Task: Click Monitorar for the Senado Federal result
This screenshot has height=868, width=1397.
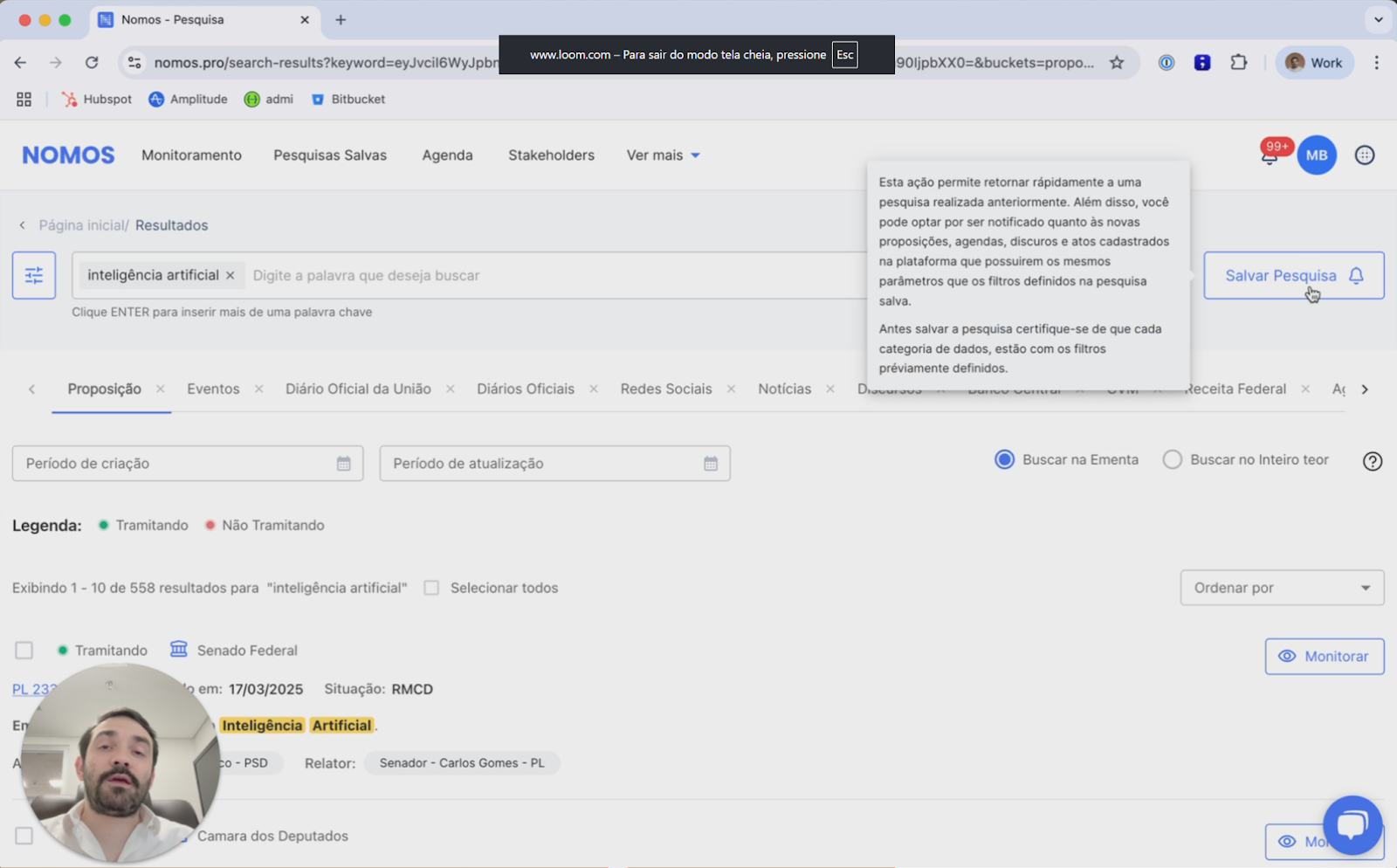Action: [1325, 656]
